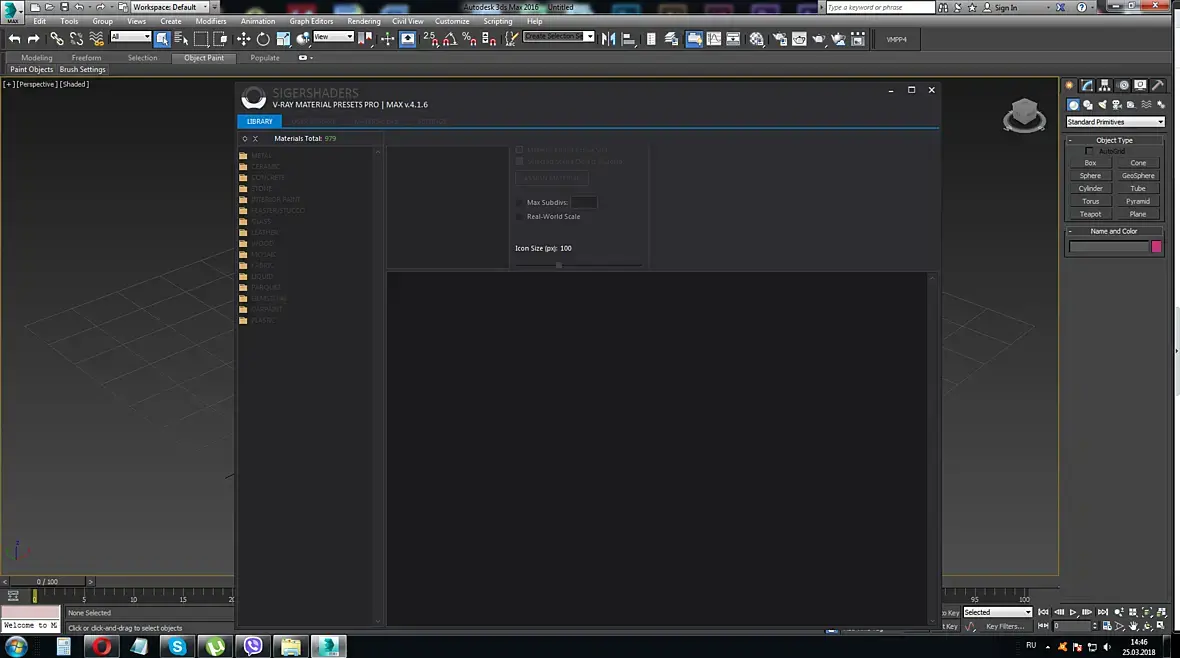This screenshot has width=1180, height=658.
Task: Activate the Select and Rotate tool
Action: (263, 39)
